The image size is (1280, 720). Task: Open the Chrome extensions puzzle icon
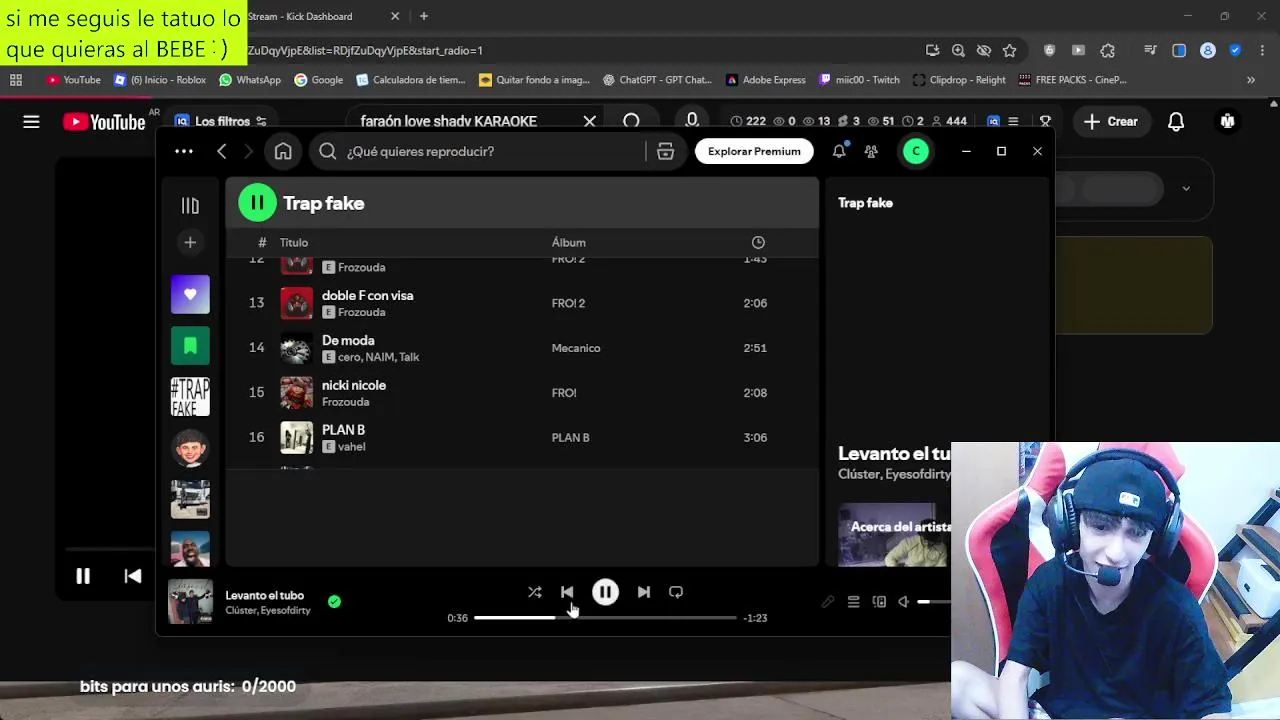(x=1107, y=50)
